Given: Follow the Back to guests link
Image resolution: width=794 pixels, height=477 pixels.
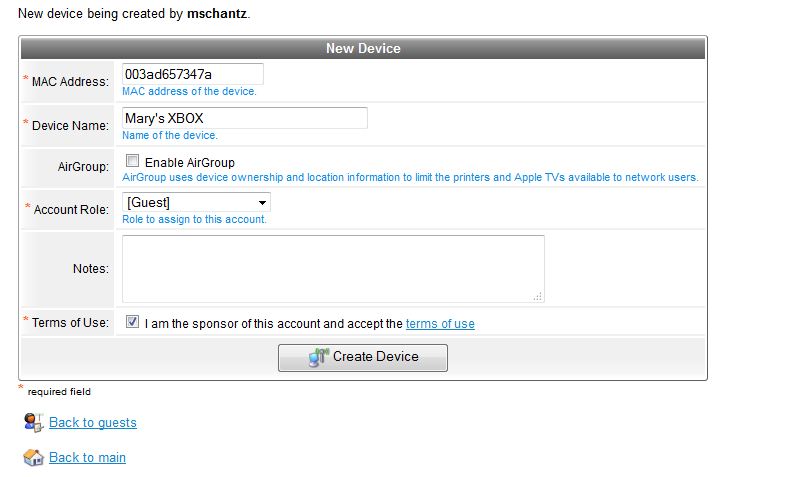Looking at the screenshot, I should click(93, 422).
